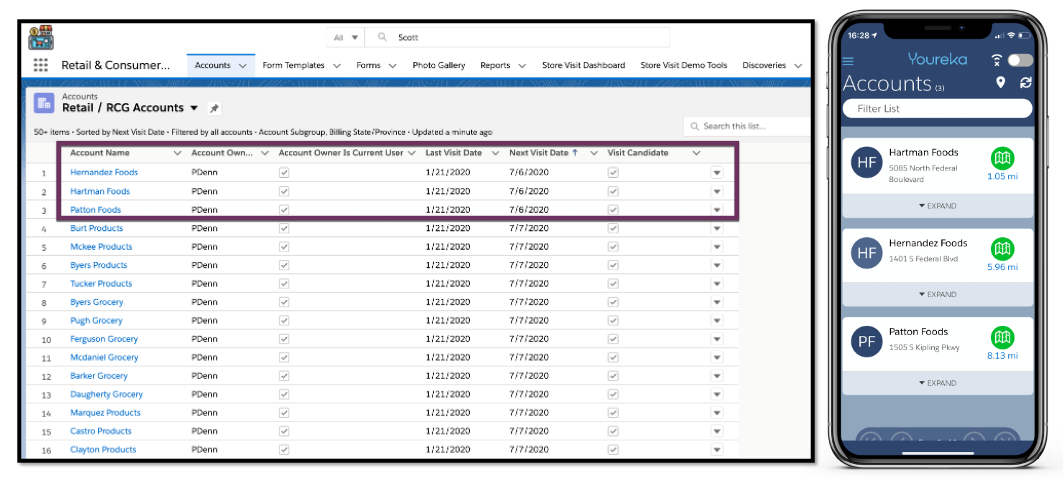The height and width of the screenshot is (485, 1063).
Task: Toggle Account Owner checkbox for Burt Products
Action: coord(284,229)
